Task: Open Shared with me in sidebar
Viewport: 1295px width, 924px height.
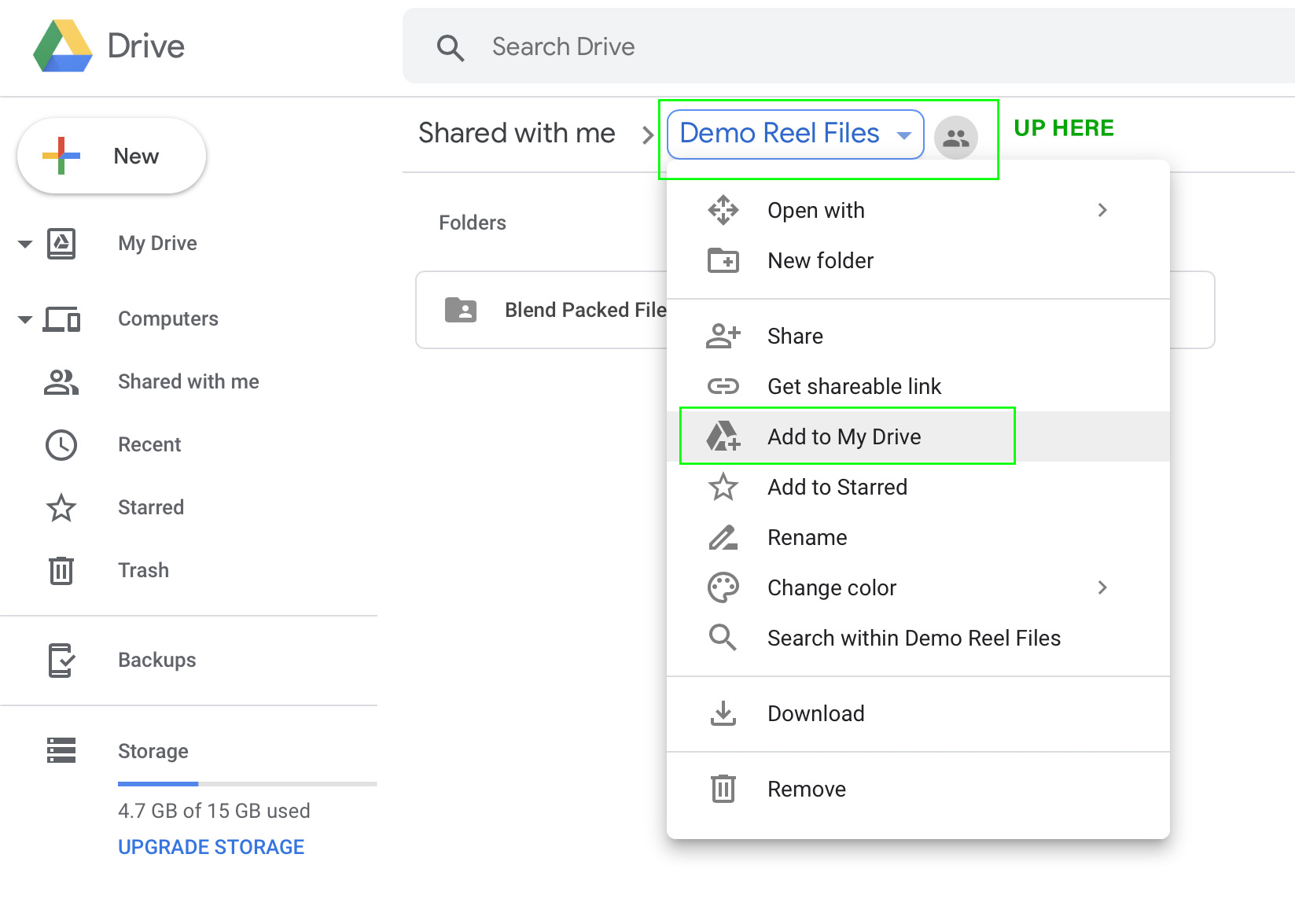Action: click(x=189, y=381)
